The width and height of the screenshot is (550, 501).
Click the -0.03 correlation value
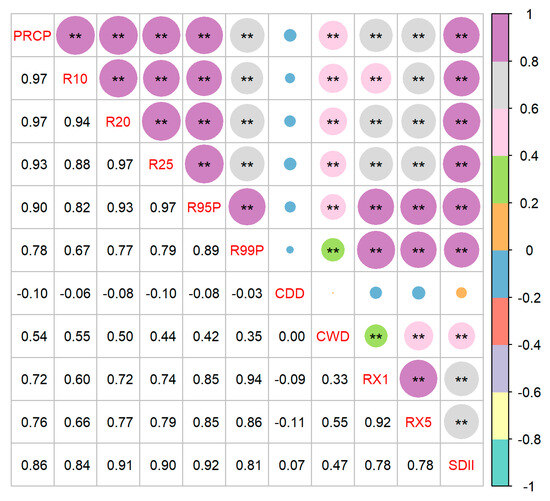click(x=247, y=294)
